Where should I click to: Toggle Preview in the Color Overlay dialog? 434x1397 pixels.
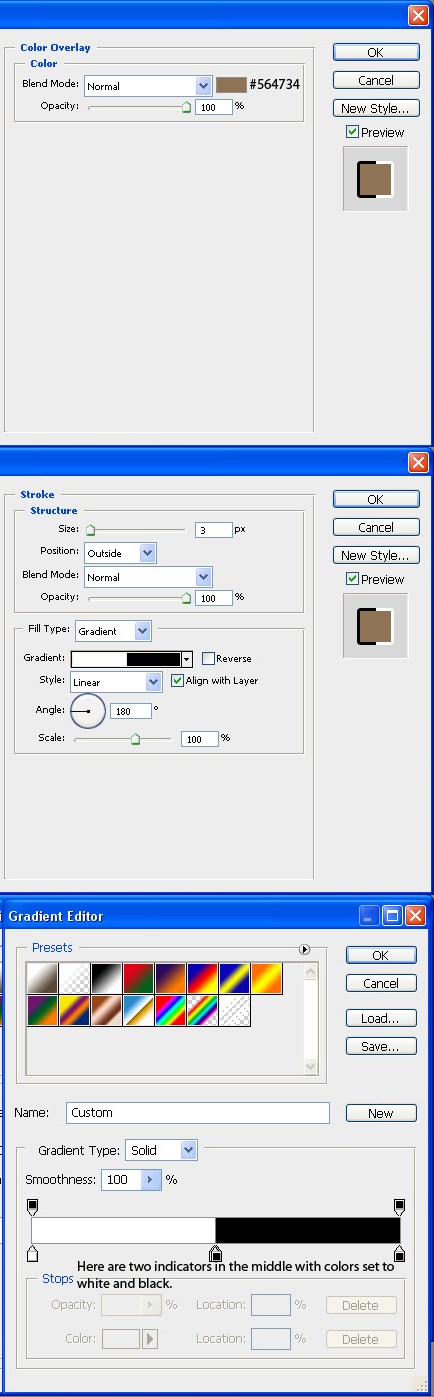(352, 132)
